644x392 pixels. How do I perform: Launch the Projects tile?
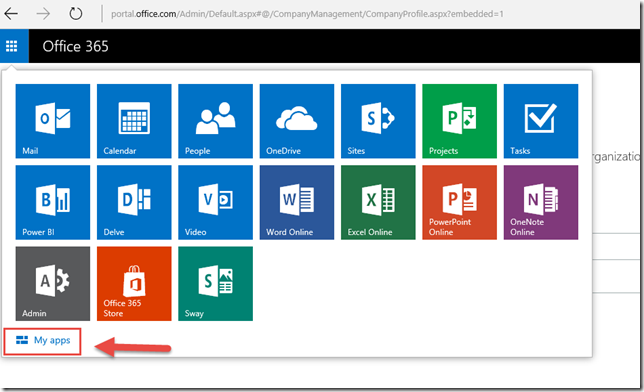459,121
